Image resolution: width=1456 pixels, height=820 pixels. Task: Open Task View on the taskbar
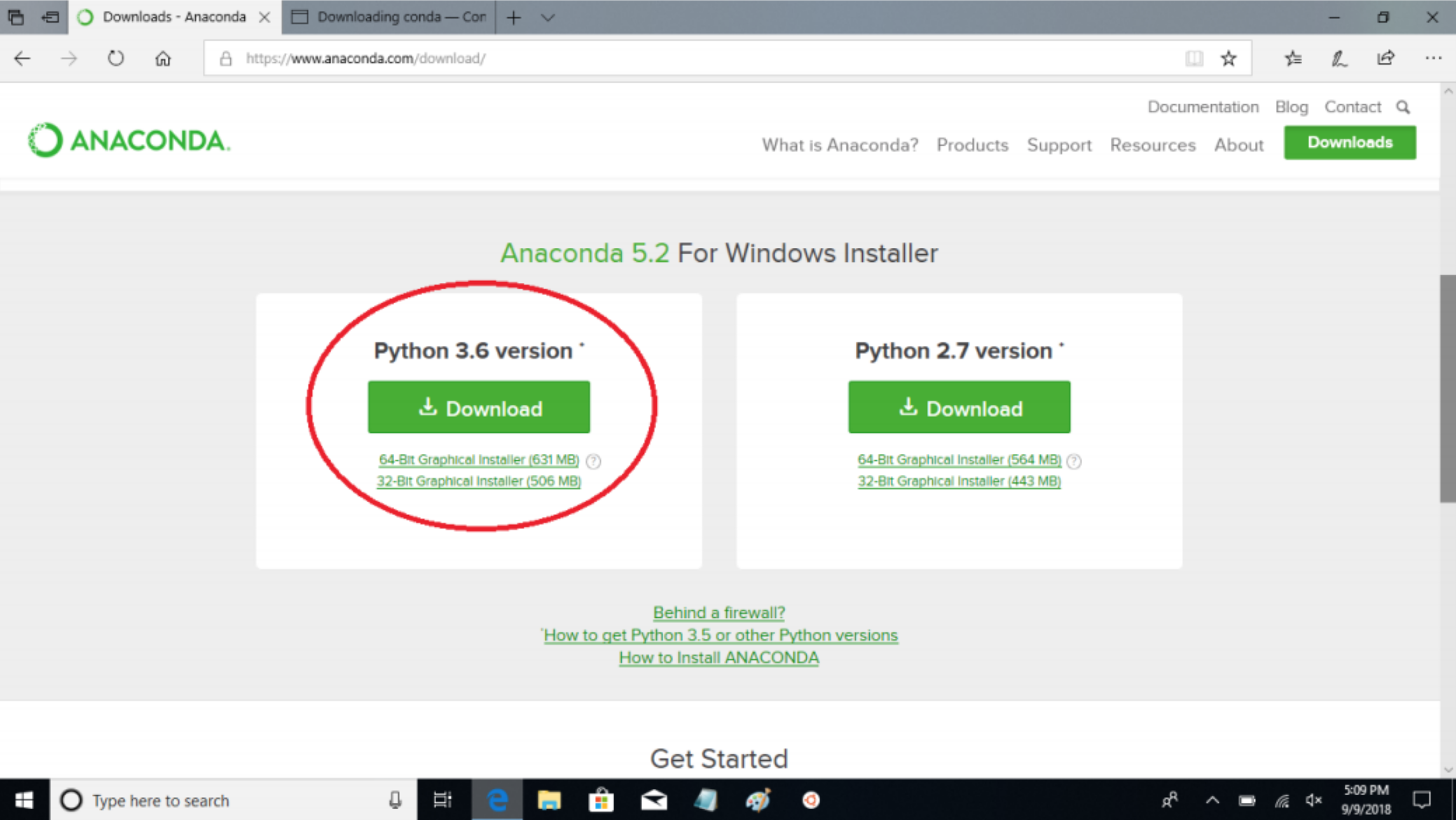[443, 800]
